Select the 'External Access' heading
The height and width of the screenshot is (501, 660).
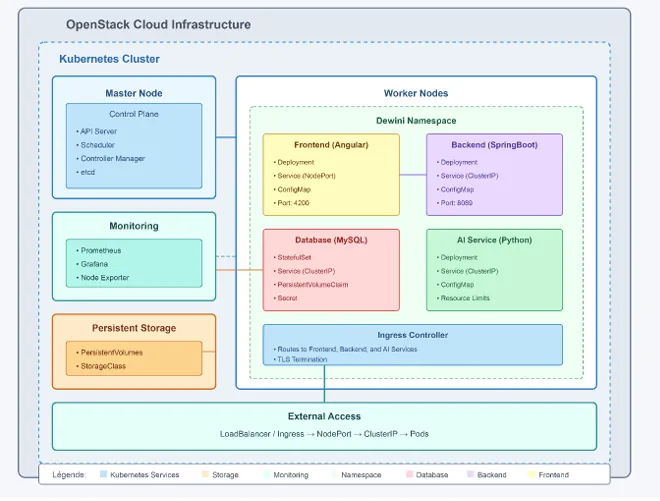(x=324, y=416)
